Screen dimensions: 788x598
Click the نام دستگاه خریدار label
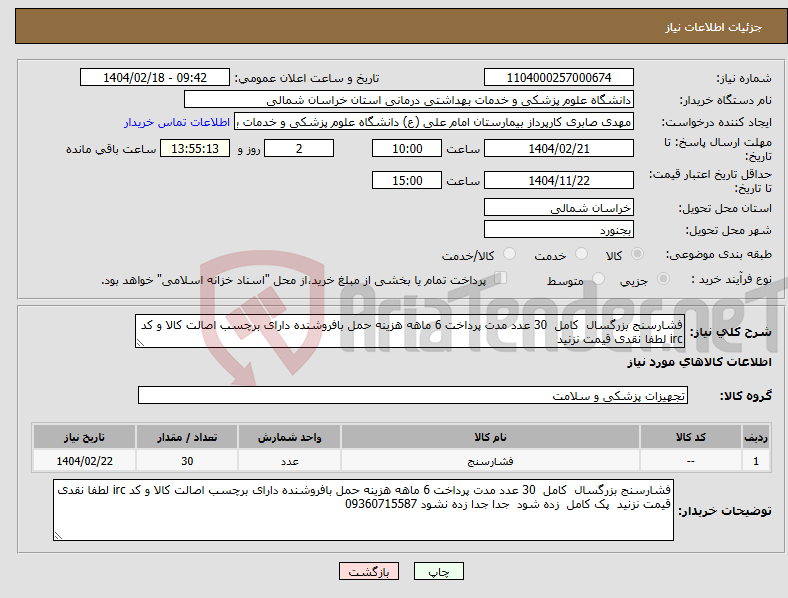click(x=726, y=100)
